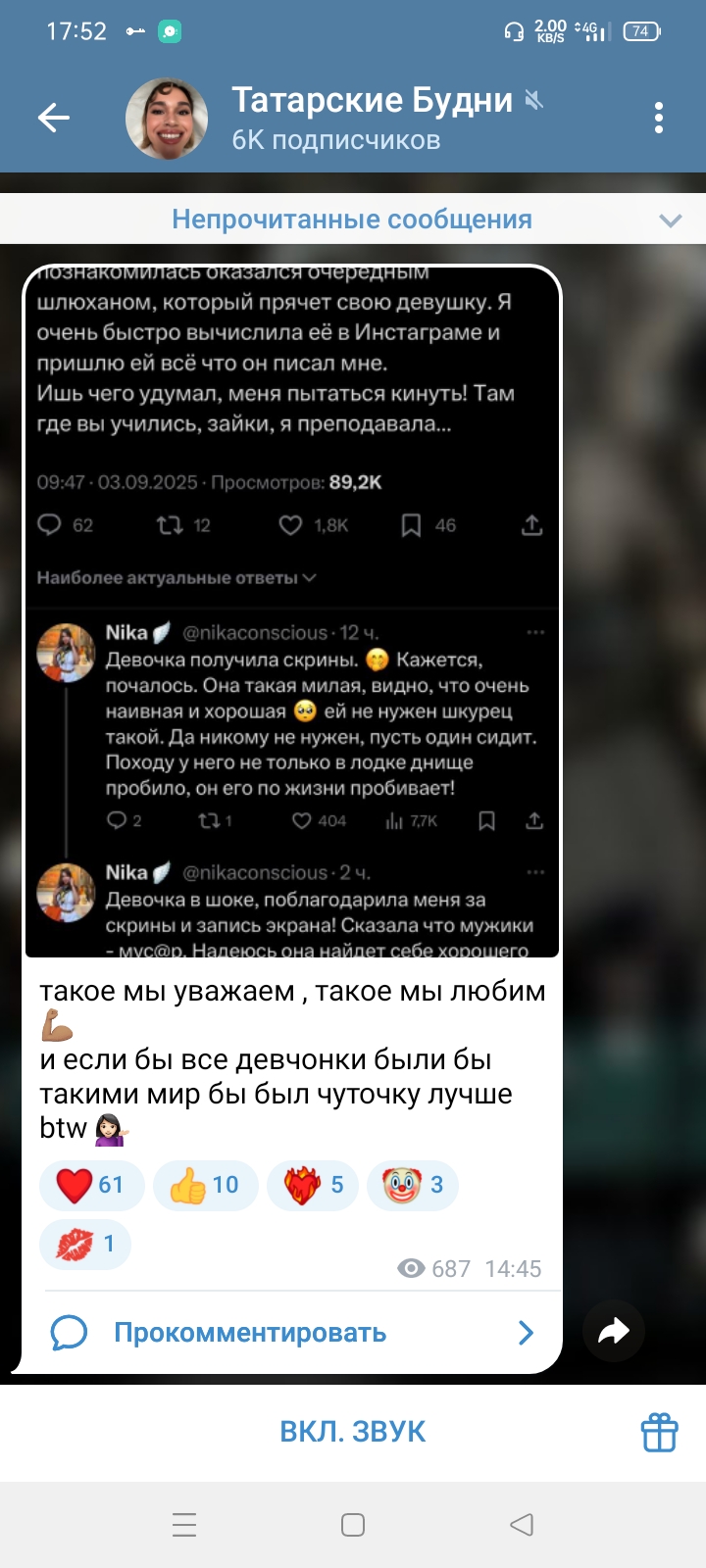Toggle the red heart reaction
Screen dimensions: 706x1568
tap(91, 1185)
